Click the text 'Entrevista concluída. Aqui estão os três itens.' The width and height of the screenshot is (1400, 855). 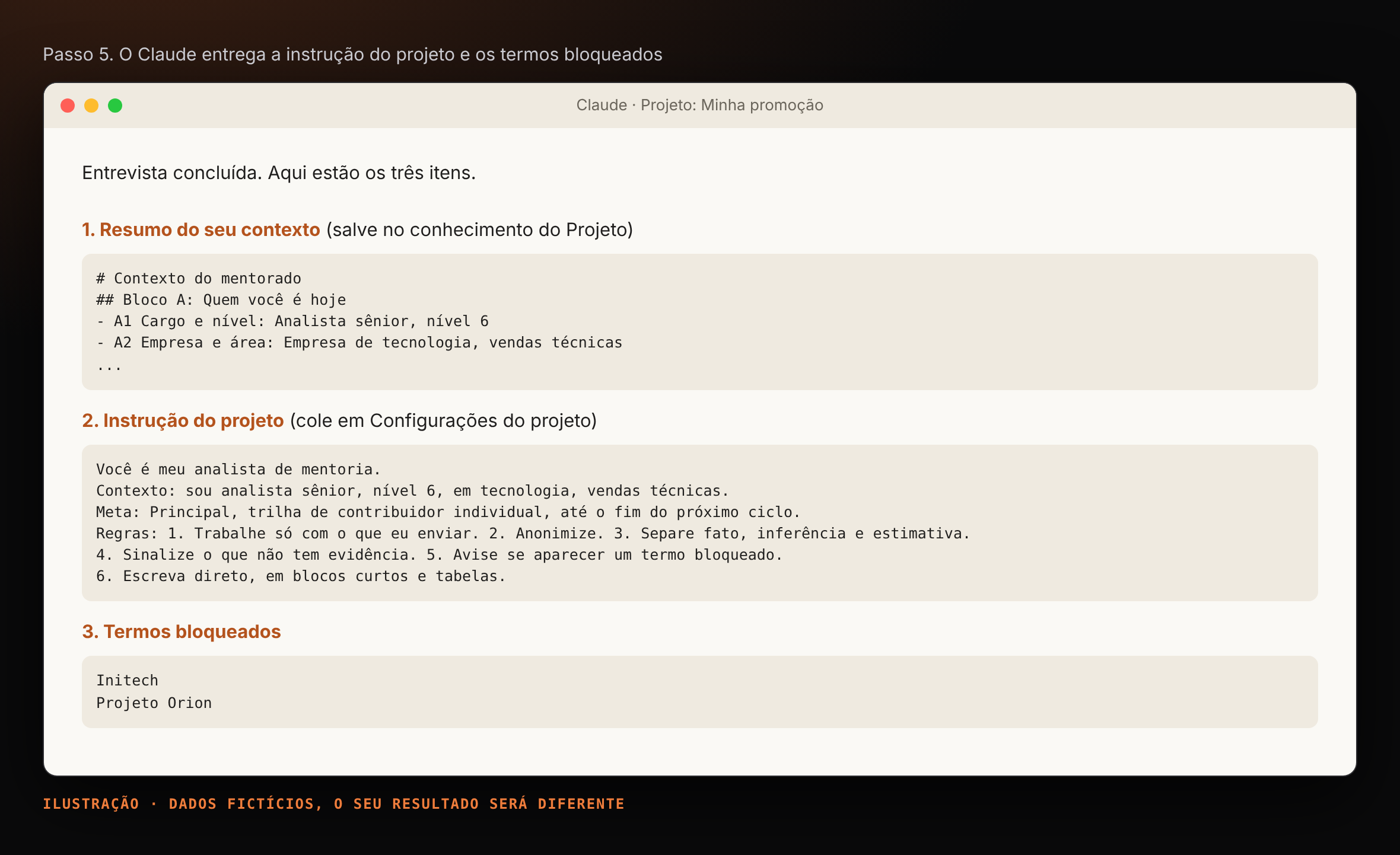pos(279,173)
